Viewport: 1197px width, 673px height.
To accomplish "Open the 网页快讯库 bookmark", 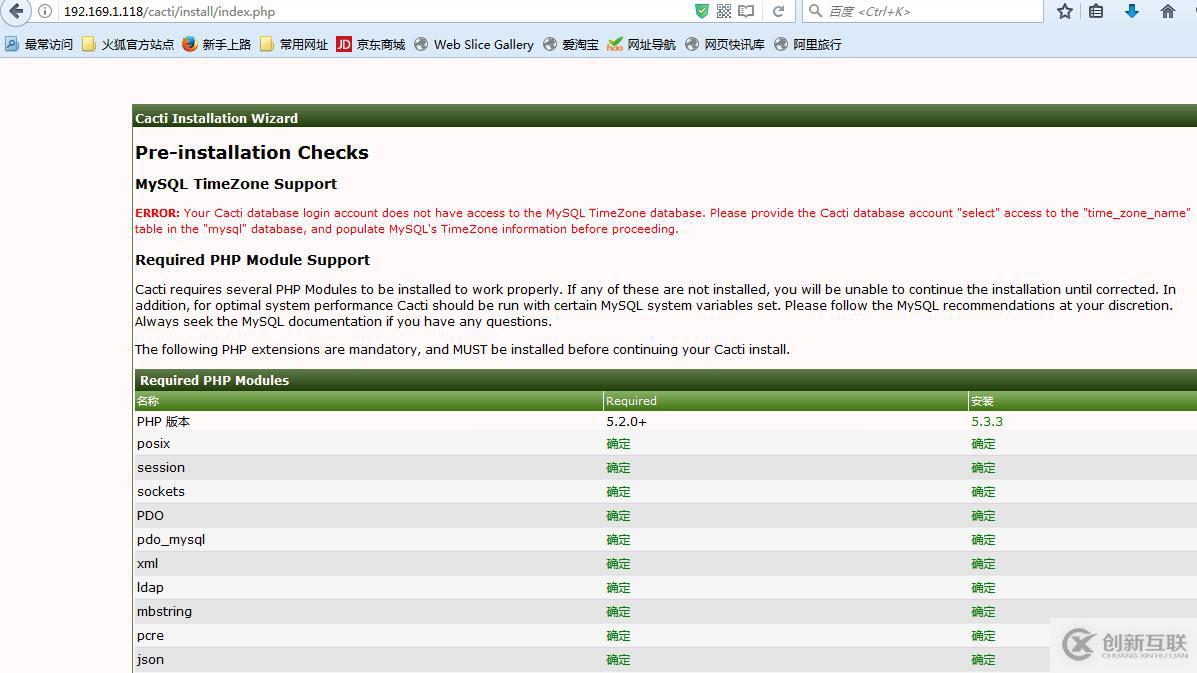I will [725, 44].
